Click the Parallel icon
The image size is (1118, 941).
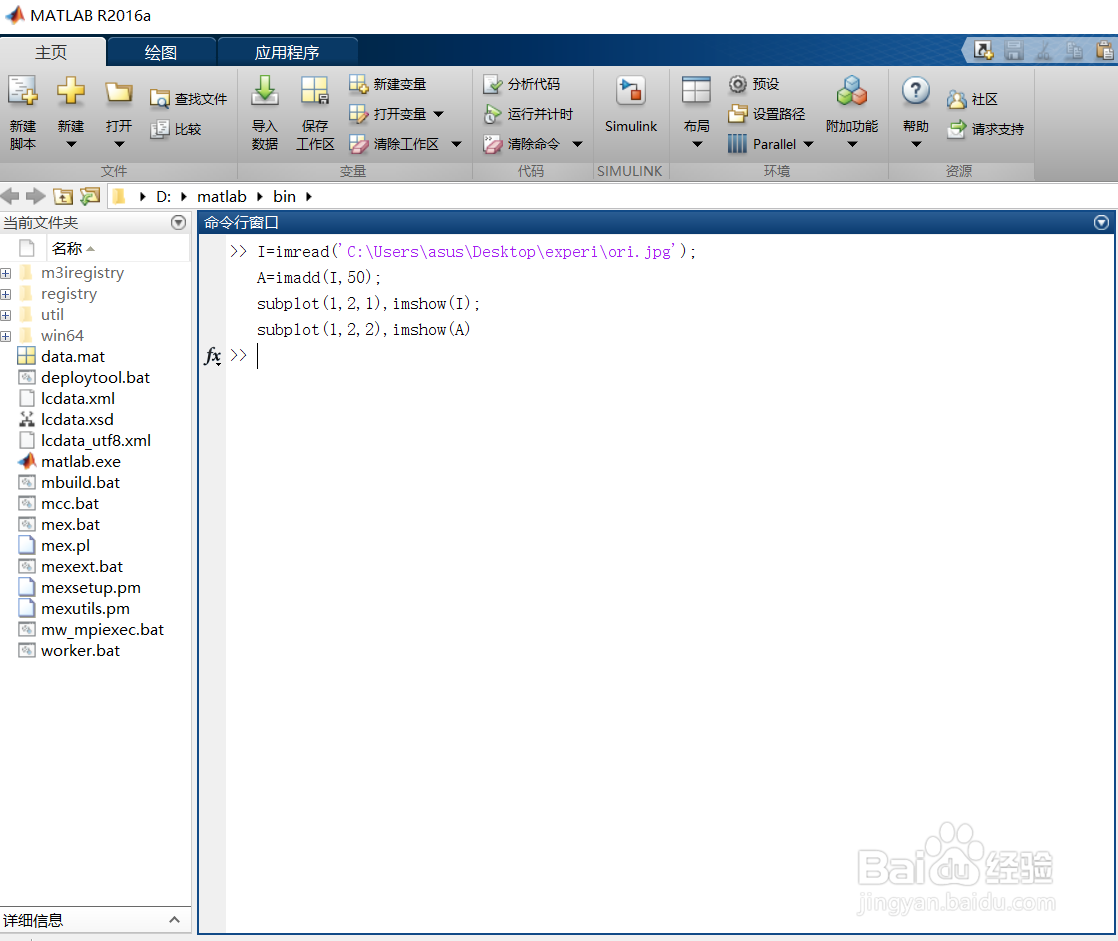(x=738, y=144)
